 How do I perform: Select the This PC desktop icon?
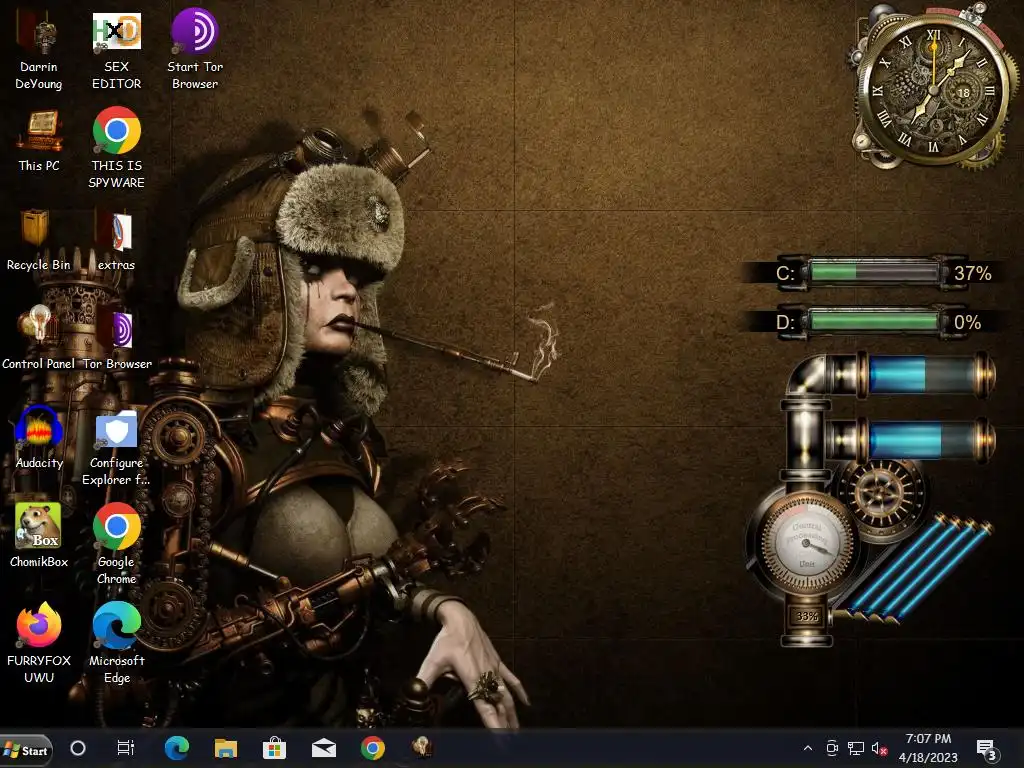(39, 141)
